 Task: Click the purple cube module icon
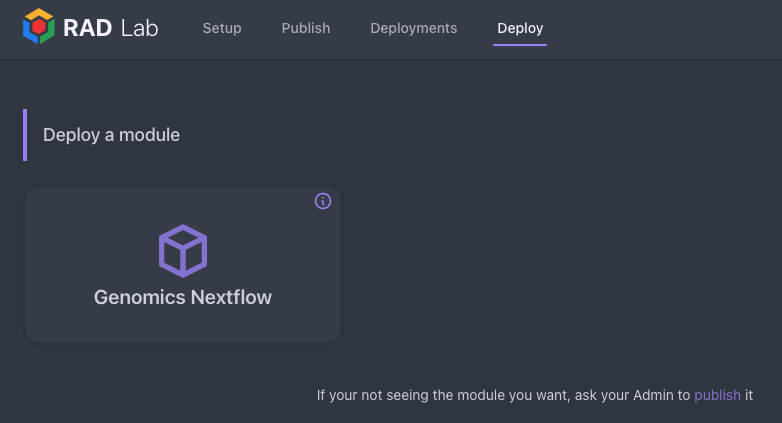tap(183, 251)
